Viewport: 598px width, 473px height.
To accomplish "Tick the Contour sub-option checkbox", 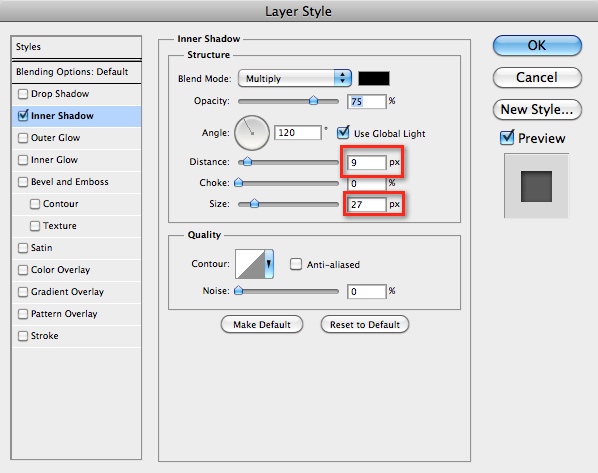I will tap(35, 204).
